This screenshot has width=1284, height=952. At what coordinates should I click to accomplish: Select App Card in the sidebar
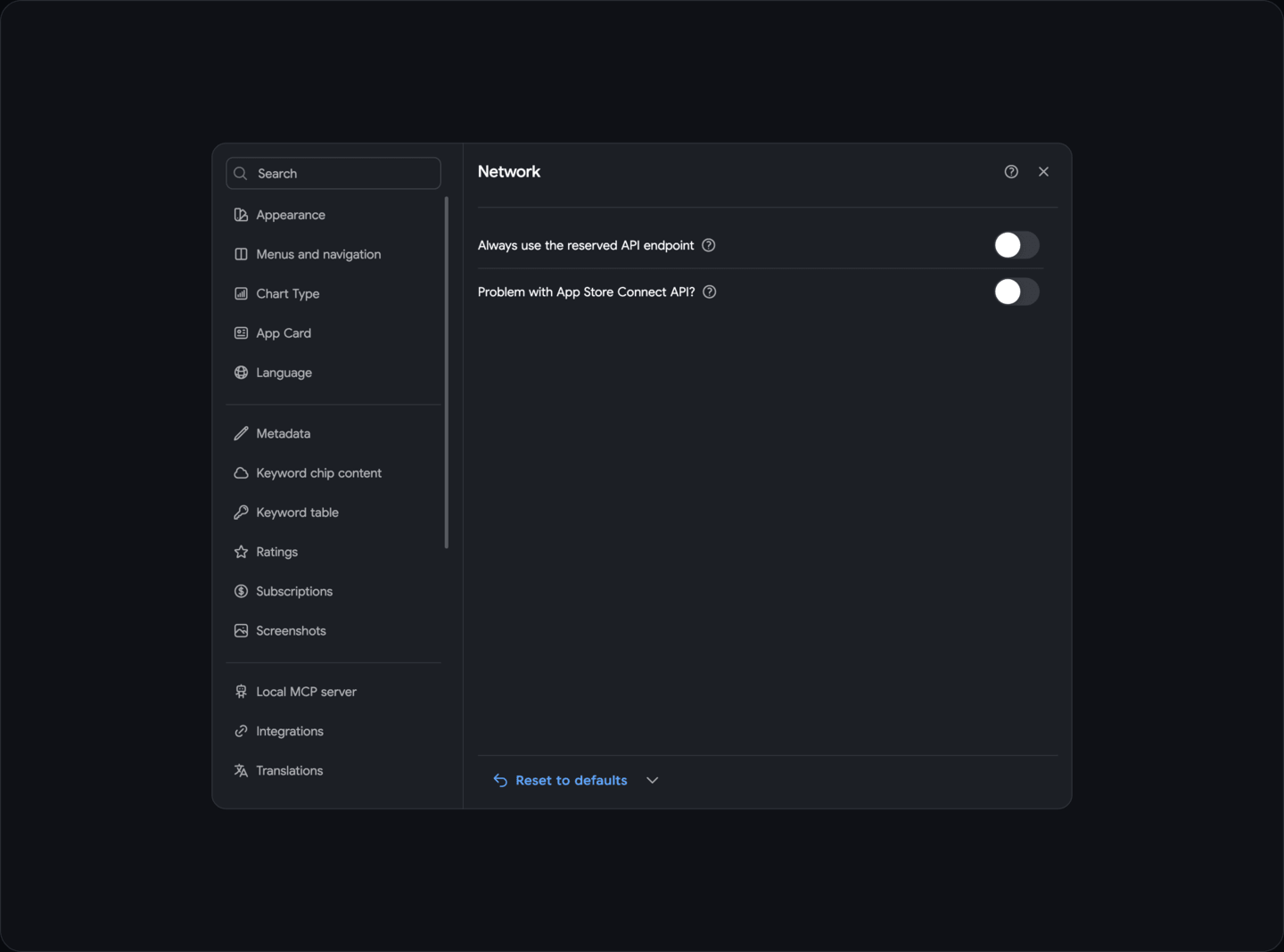tap(333, 332)
